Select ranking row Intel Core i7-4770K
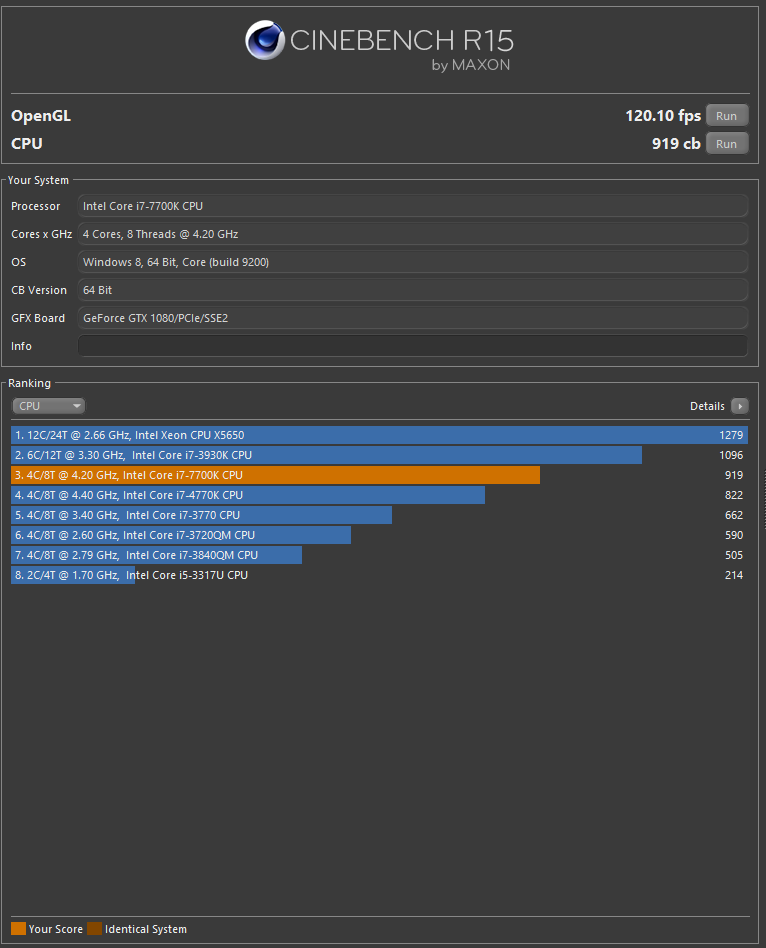The width and height of the screenshot is (766, 948). pyautogui.click(x=380, y=495)
